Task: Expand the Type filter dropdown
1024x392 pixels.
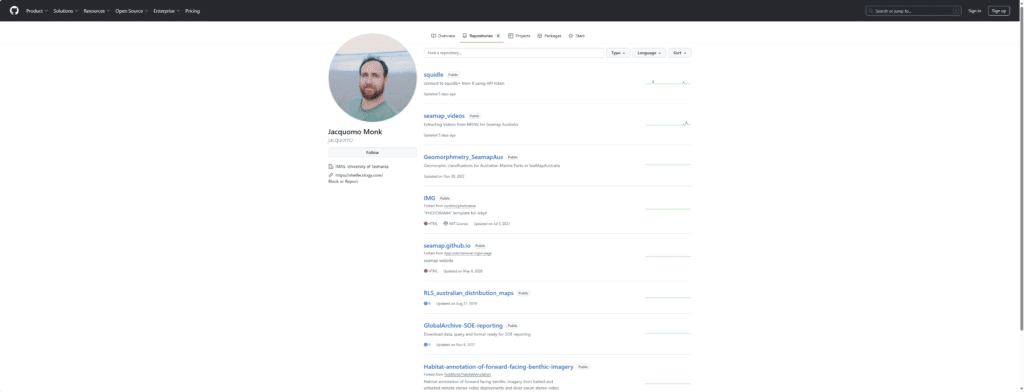Action: pyautogui.click(x=618, y=53)
